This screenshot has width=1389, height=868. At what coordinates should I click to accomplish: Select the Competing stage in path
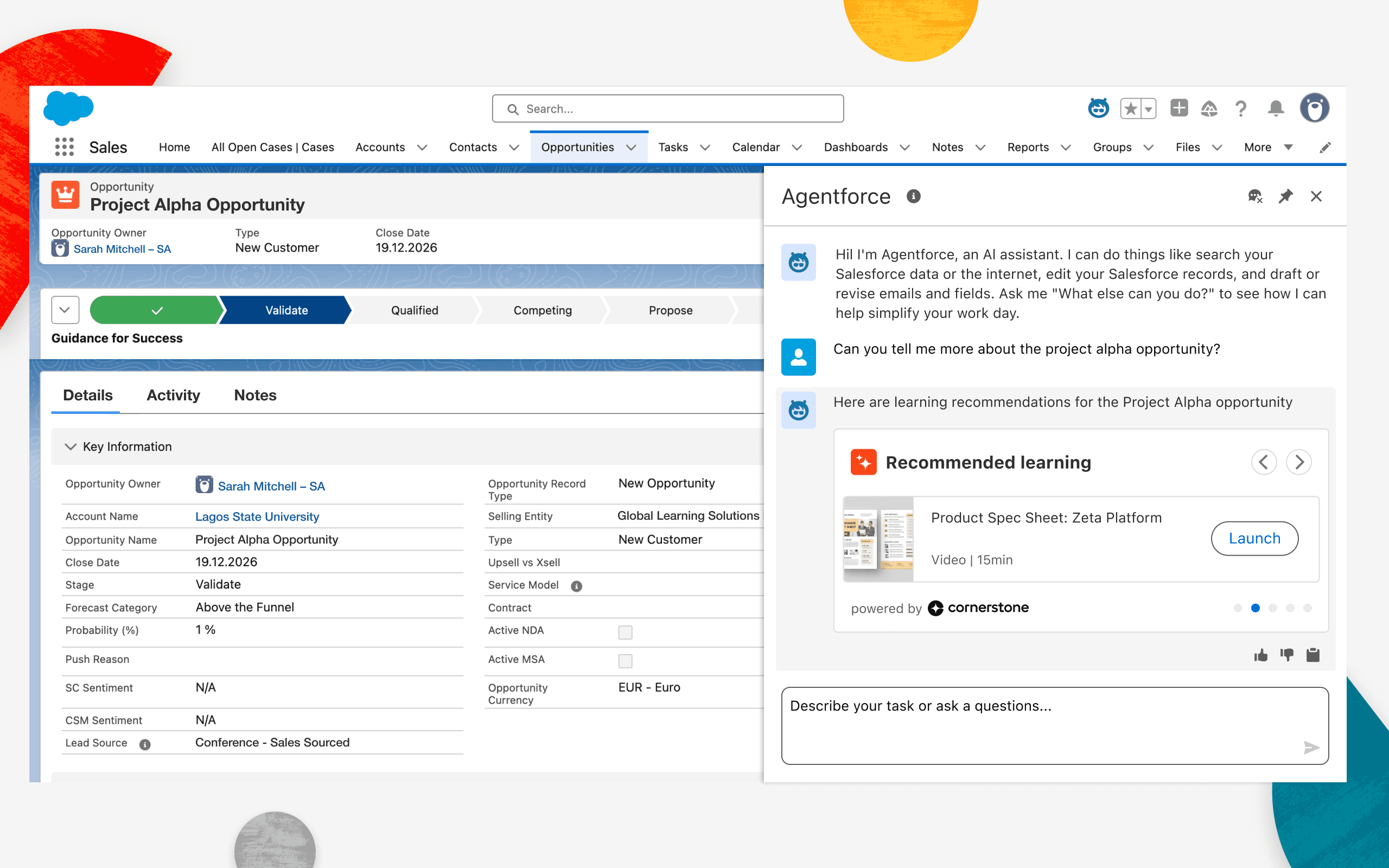(543, 310)
